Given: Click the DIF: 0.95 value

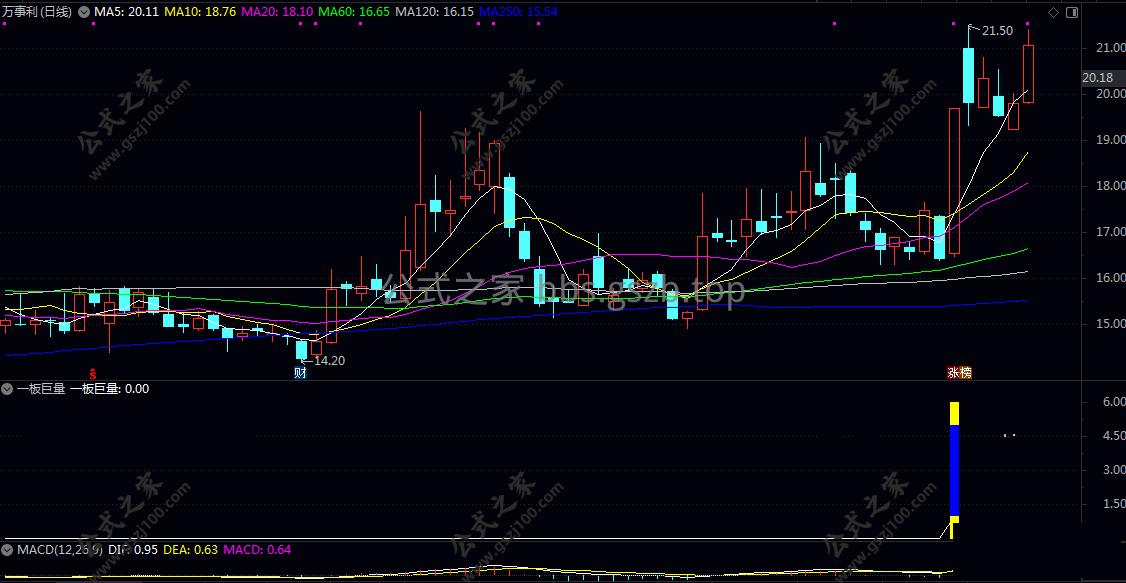Looking at the screenshot, I should 132,550.
